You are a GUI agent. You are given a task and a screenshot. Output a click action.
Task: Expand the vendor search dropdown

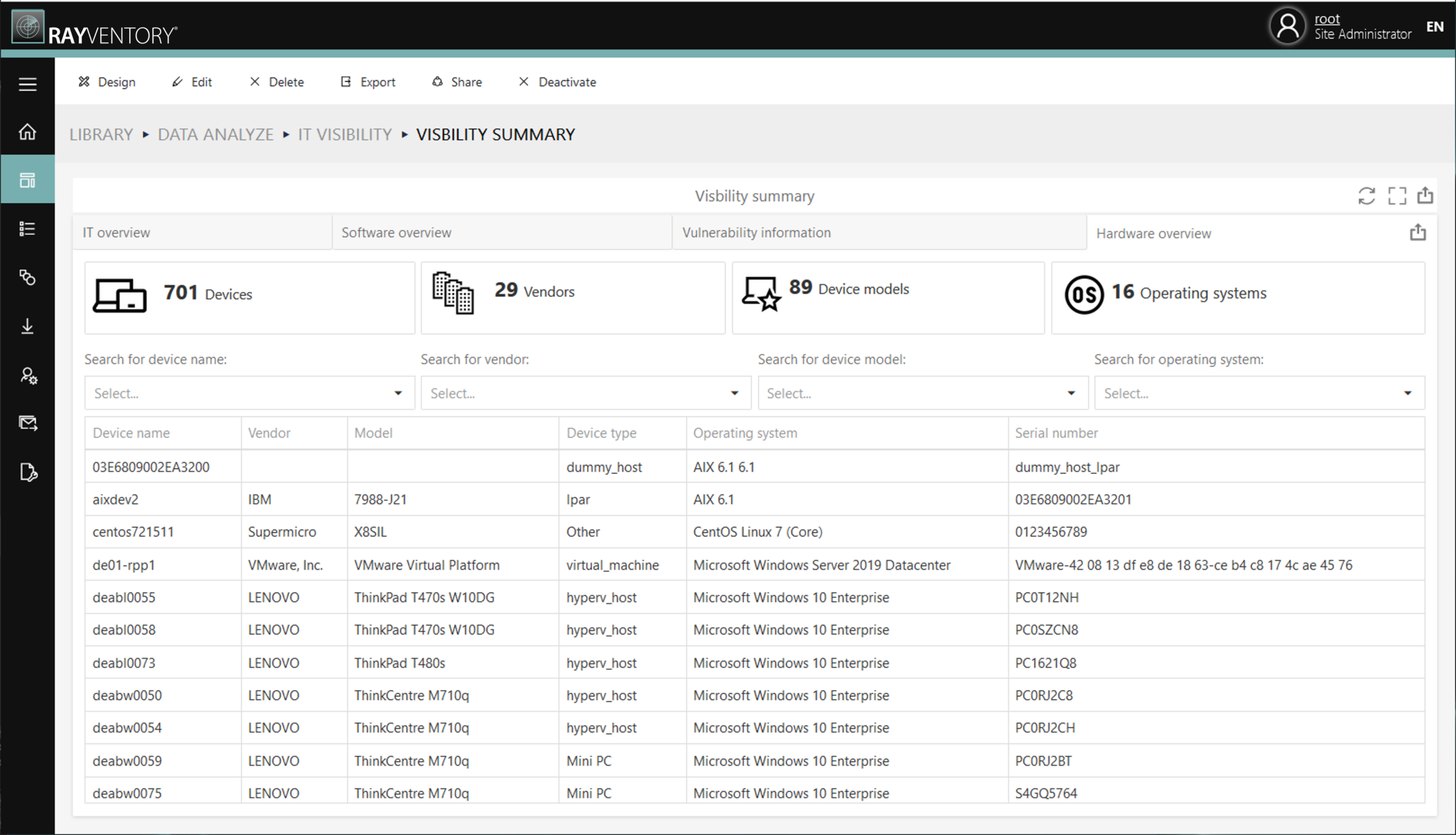(x=585, y=393)
